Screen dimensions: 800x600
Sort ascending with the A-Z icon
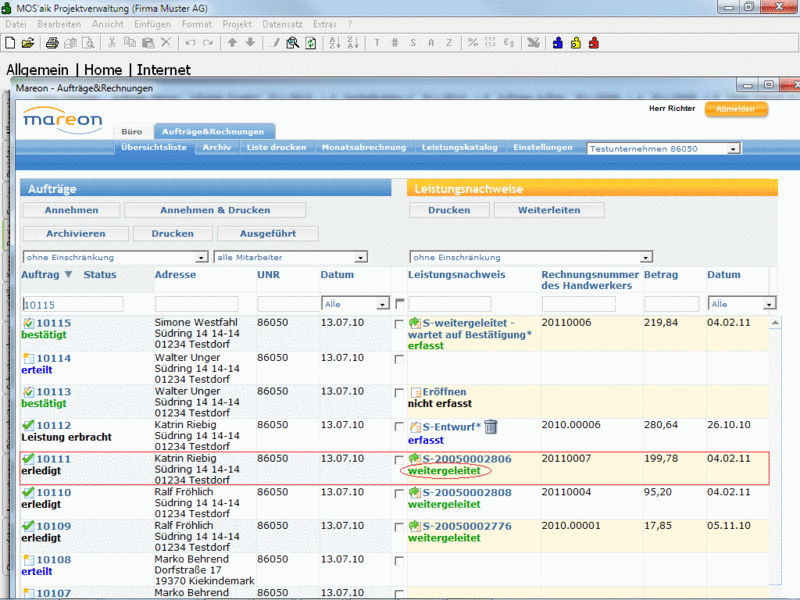pos(335,43)
